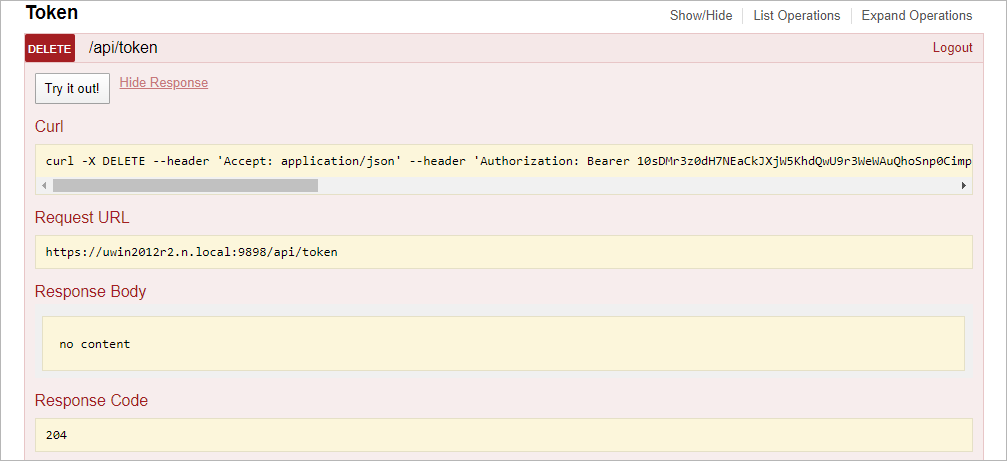Click the curl command text
This screenshot has height=461, width=1007.
pos(508,161)
